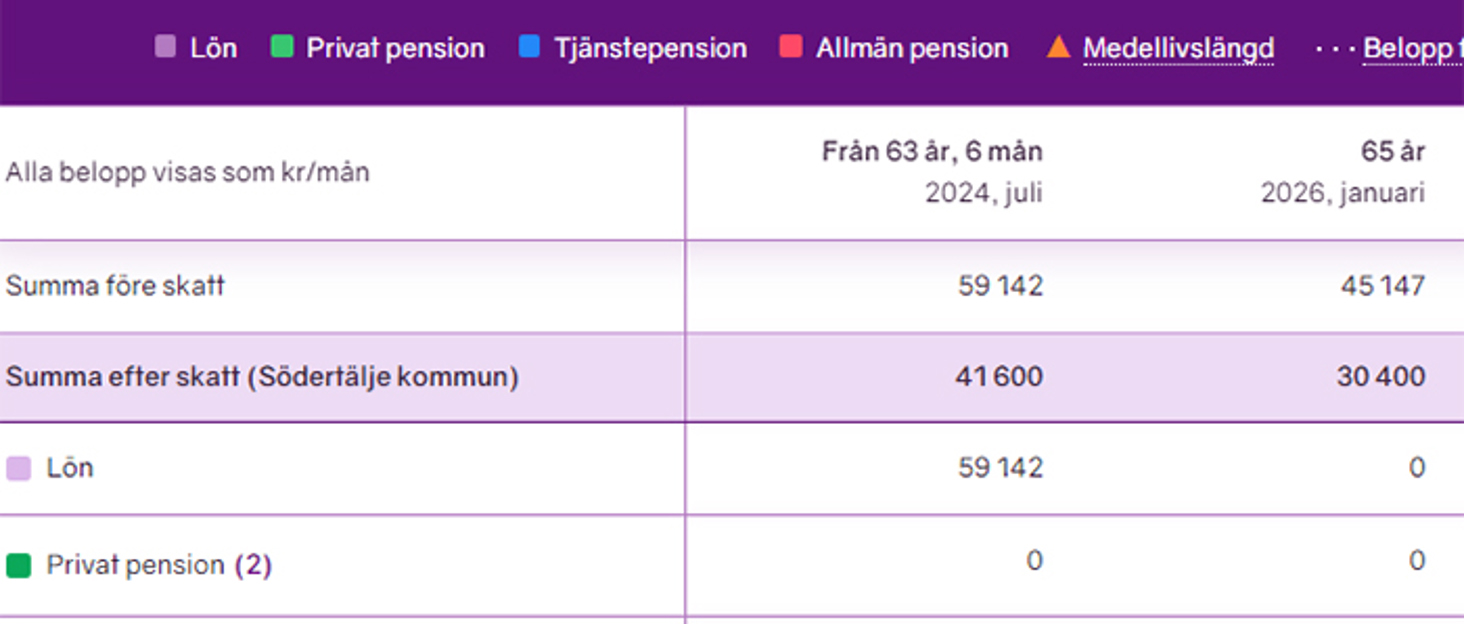Image resolution: width=1464 pixels, height=624 pixels.
Task: Click the red Allmän pension legend square
Action: pyautogui.click(x=791, y=47)
